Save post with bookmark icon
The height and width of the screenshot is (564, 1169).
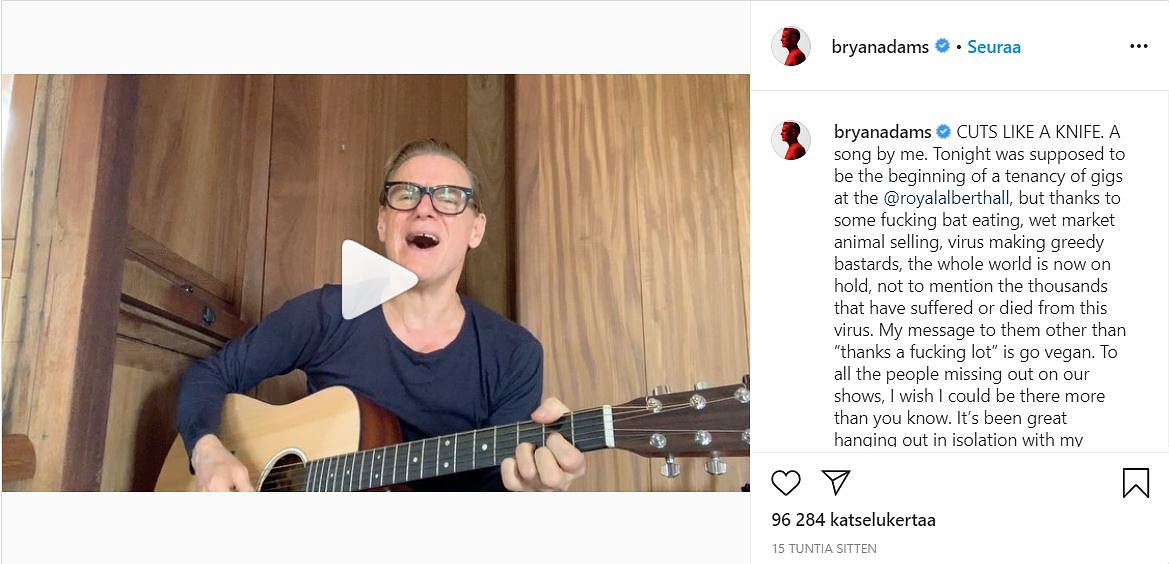tap(1135, 483)
